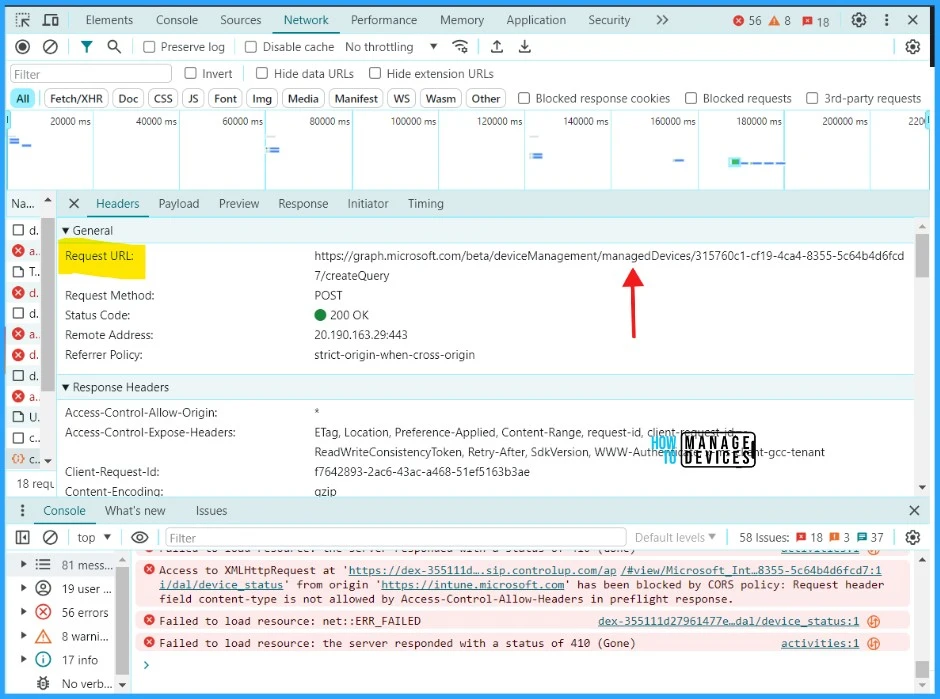The width and height of the screenshot is (940, 699).
Task: Open the Performance tab
Action: pos(384,20)
